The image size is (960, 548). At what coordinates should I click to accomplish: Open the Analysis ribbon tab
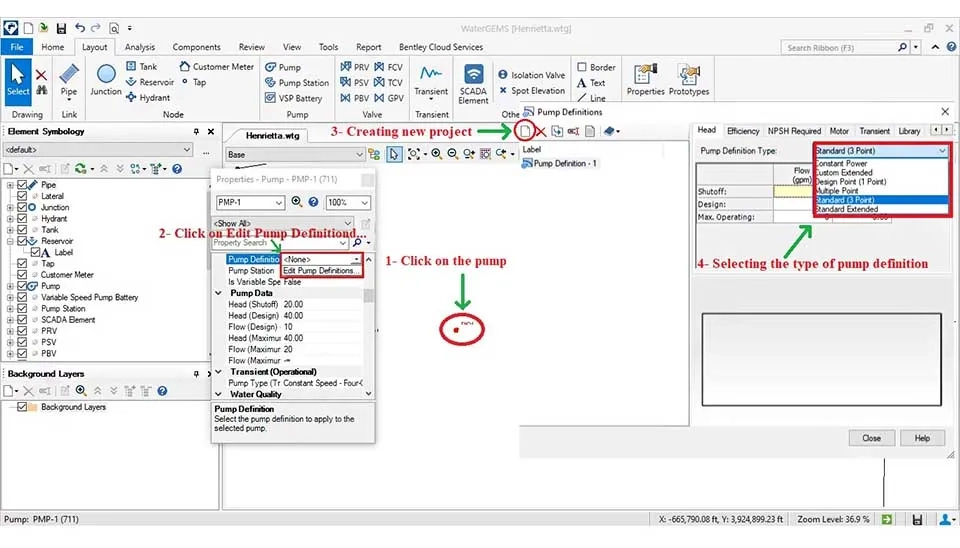(140, 47)
